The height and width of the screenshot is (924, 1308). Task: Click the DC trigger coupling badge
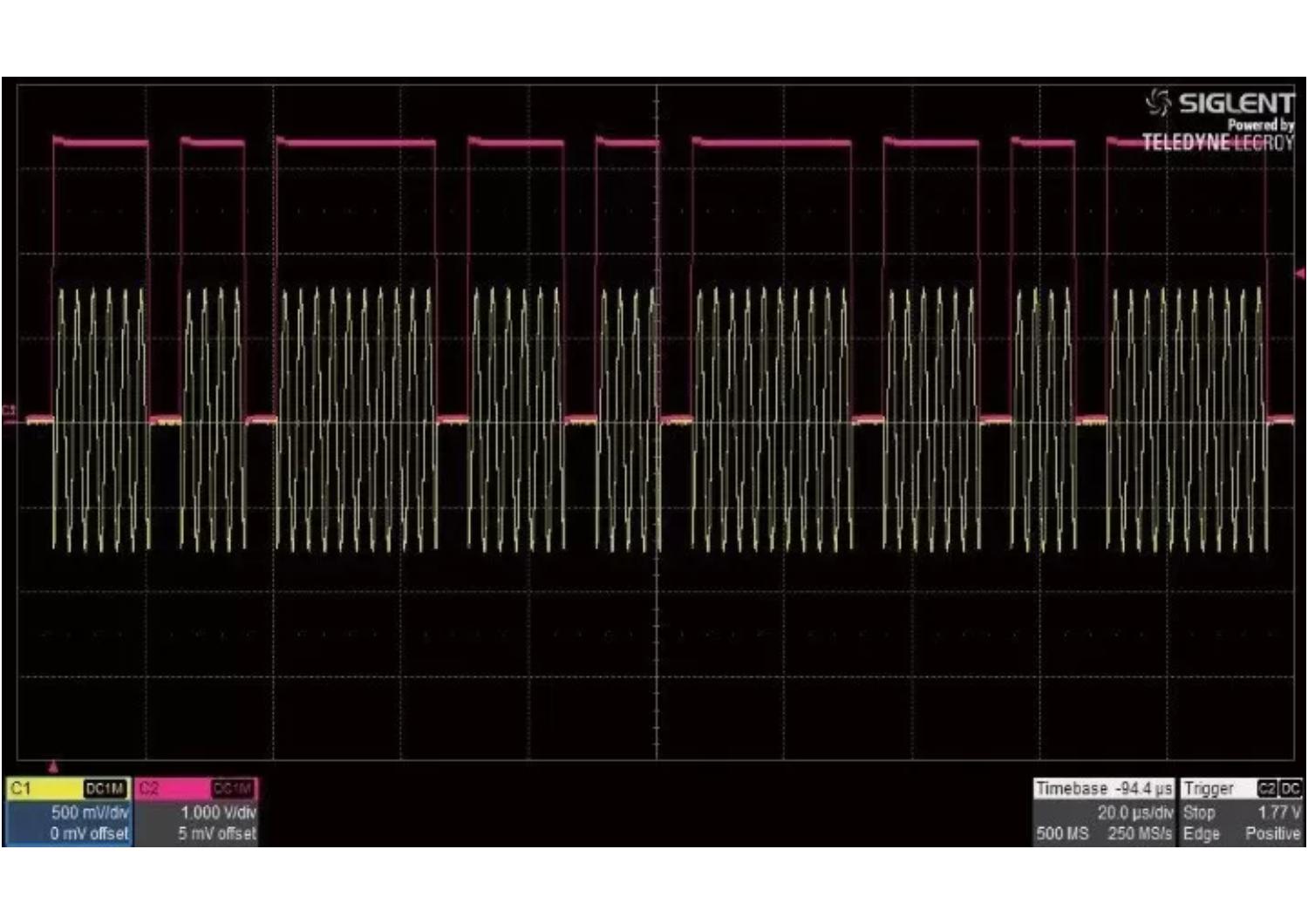pyautogui.click(x=1291, y=789)
